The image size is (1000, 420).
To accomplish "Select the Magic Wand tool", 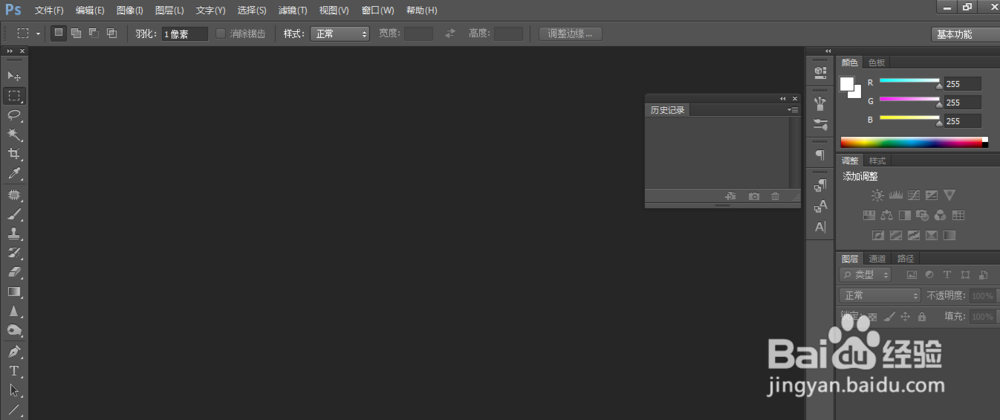I will 14,134.
